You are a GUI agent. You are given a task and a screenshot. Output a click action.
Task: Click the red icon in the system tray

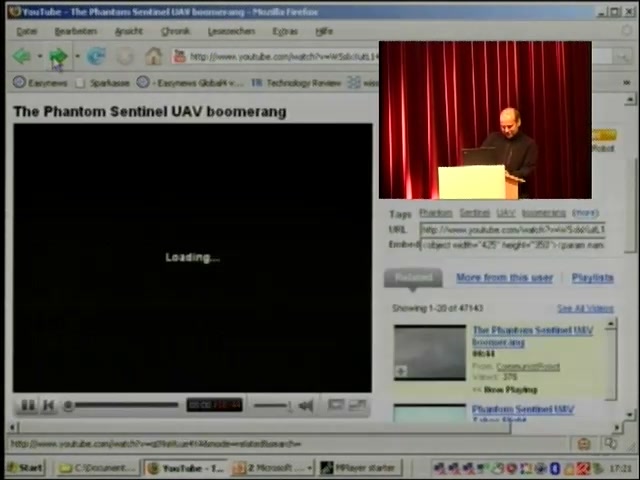tap(583, 468)
